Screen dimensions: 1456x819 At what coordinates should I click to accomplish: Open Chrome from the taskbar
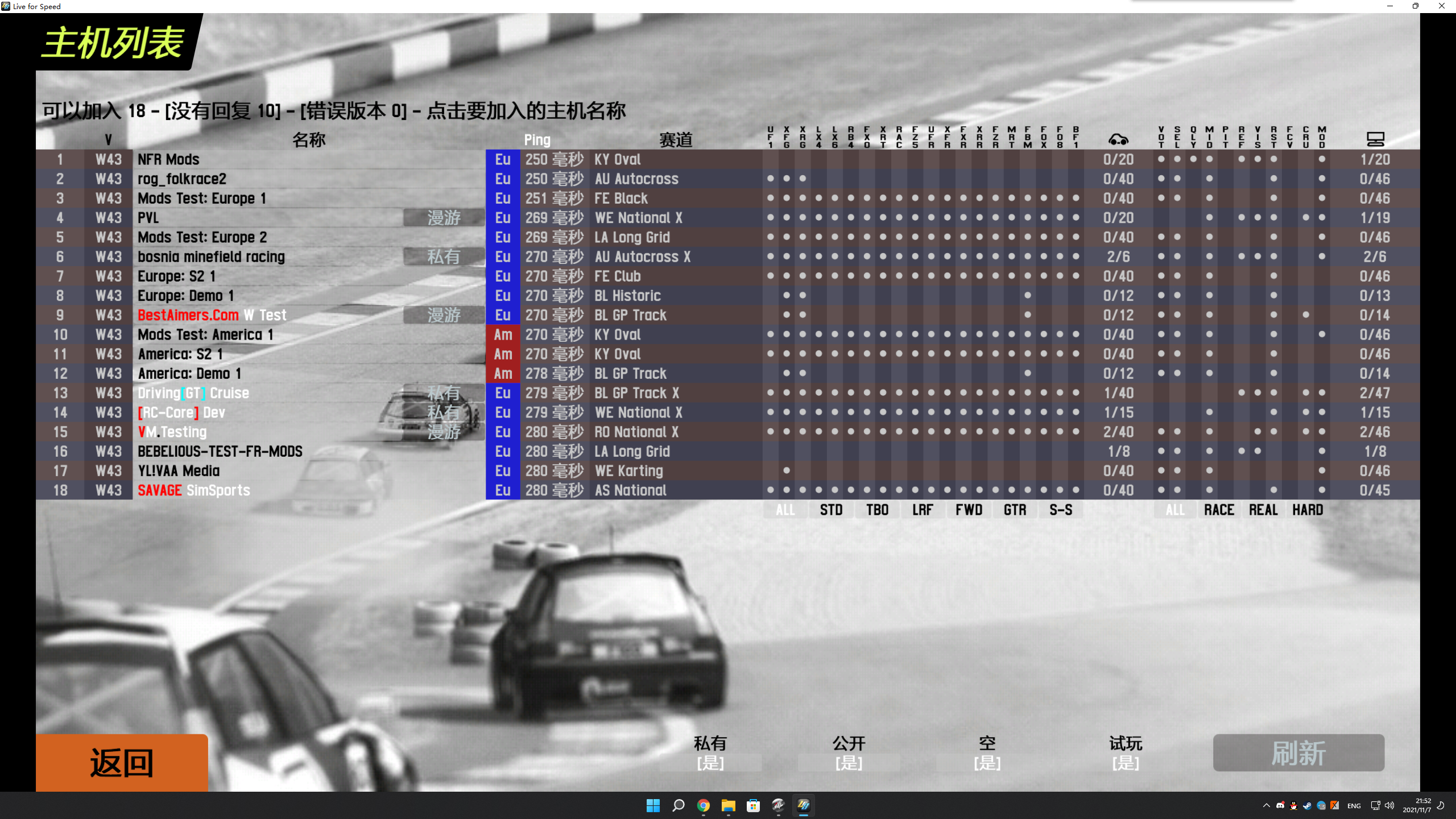[704, 805]
